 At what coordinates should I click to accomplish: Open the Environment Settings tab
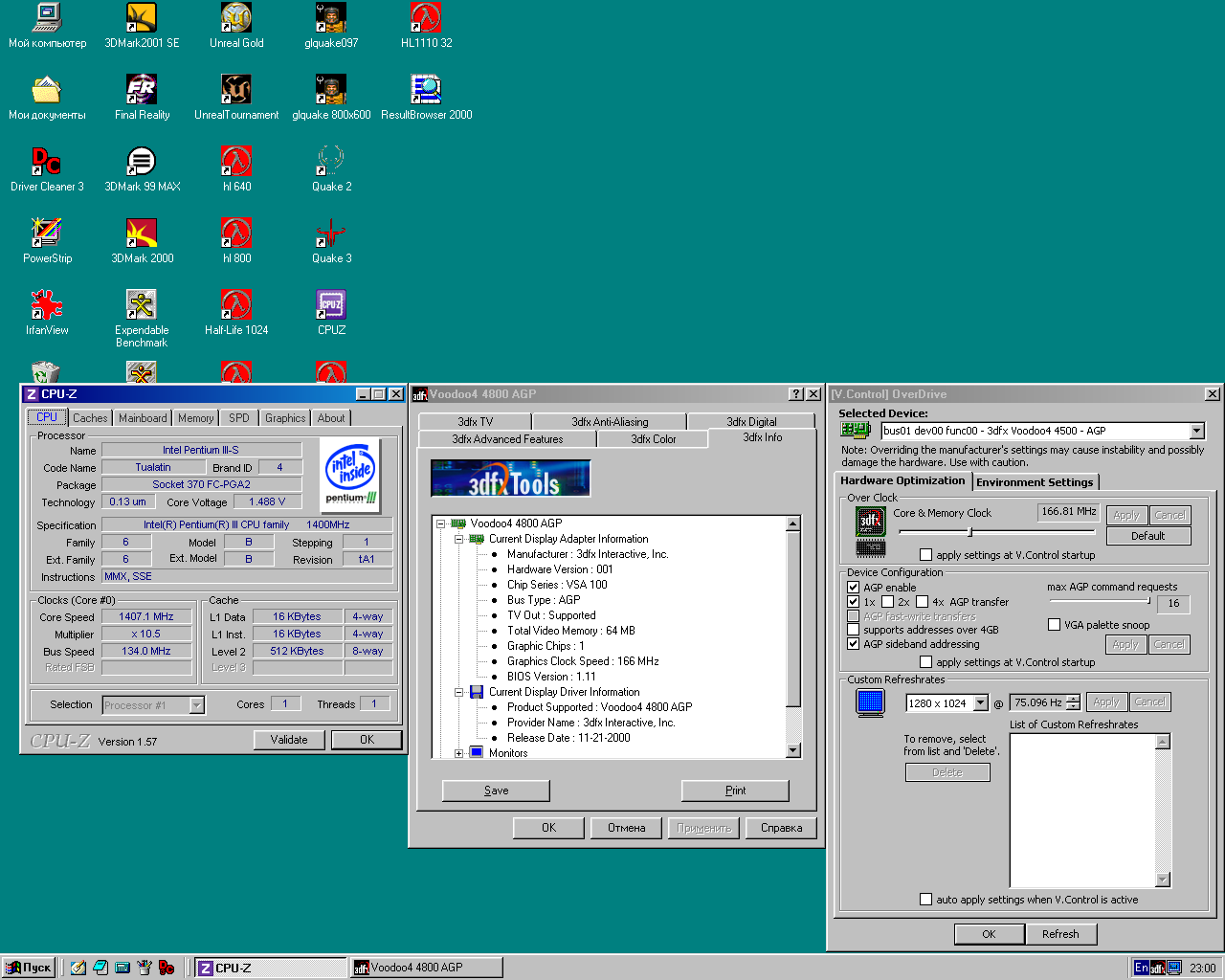pyautogui.click(x=1035, y=482)
